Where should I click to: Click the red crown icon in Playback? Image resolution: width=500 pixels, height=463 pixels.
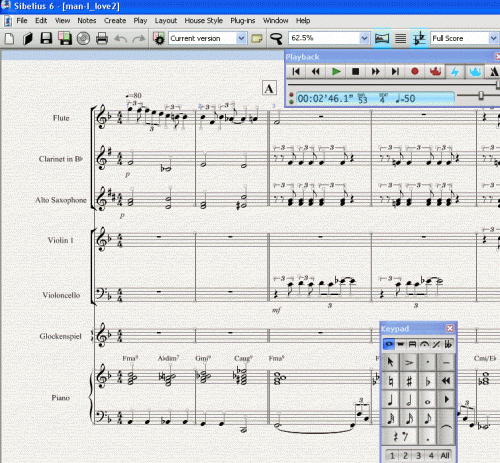[435, 71]
